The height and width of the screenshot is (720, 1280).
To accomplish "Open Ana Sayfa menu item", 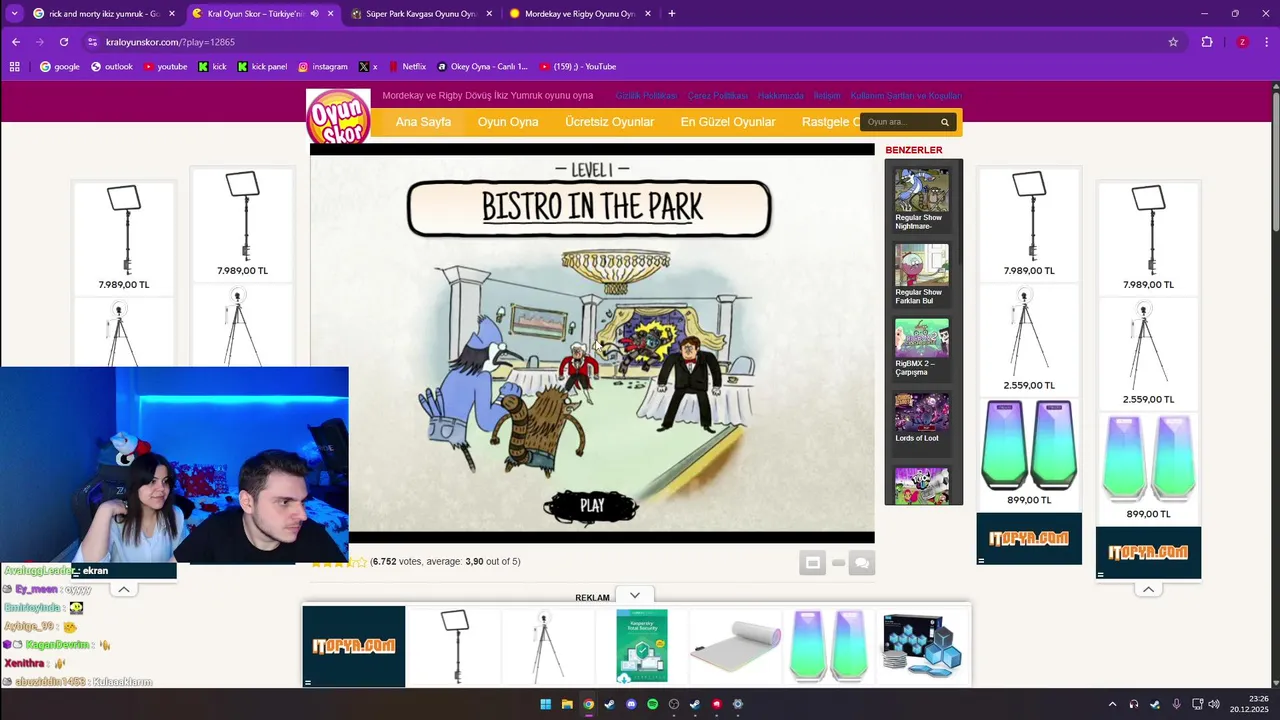I will (423, 122).
